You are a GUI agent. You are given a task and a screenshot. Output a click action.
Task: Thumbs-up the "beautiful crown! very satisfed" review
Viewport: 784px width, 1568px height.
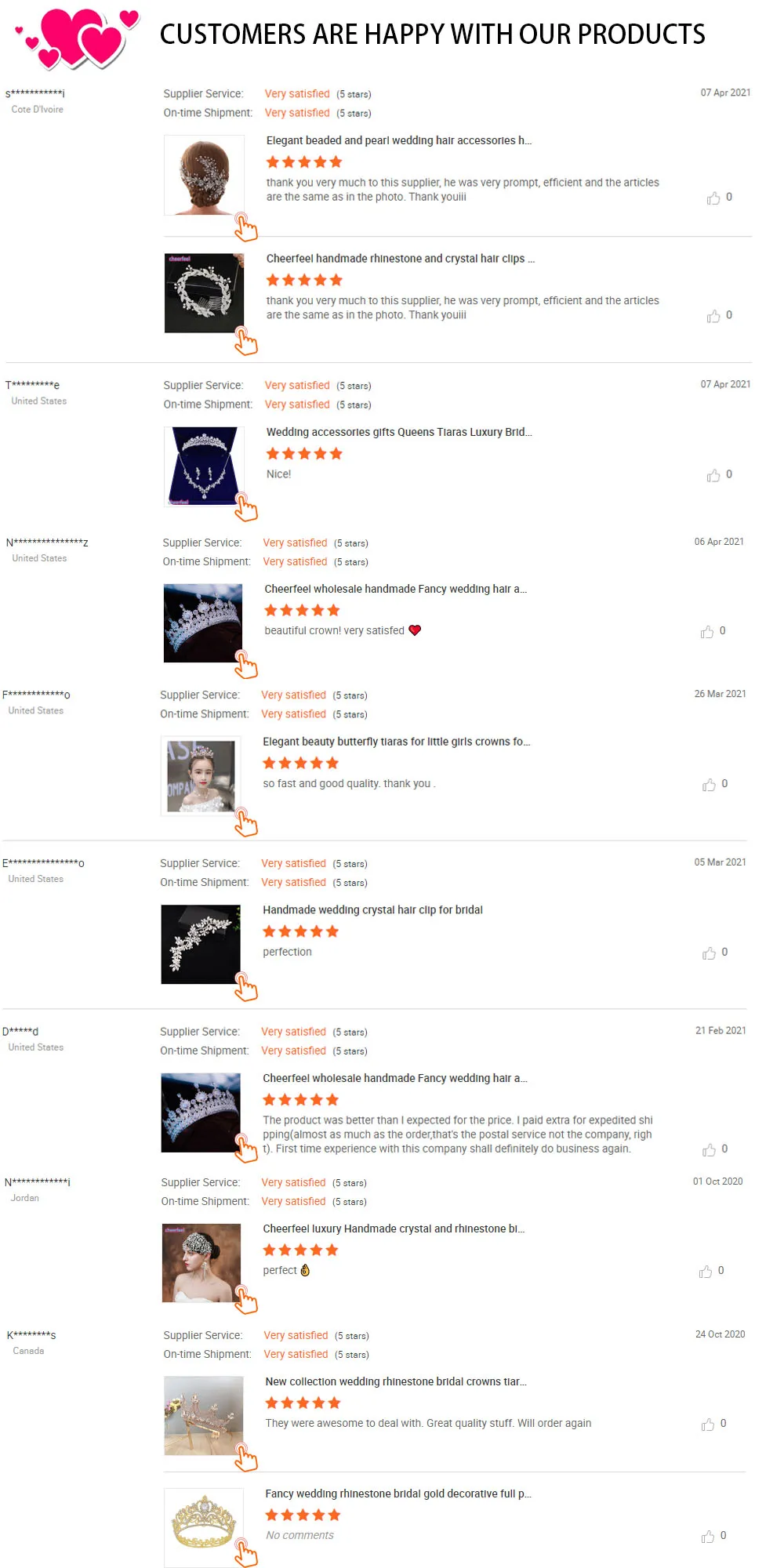(x=707, y=632)
